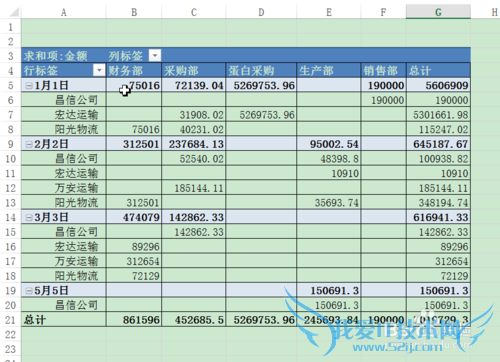The width and height of the screenshot is (500, 362).
Task: Open the column labels filter dropdown
Action: (x=155, y=55)
